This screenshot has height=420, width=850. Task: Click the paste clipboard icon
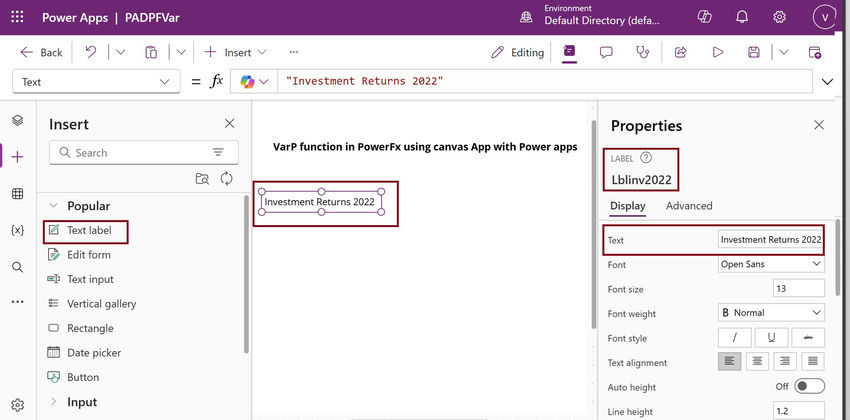pos(151,52)
